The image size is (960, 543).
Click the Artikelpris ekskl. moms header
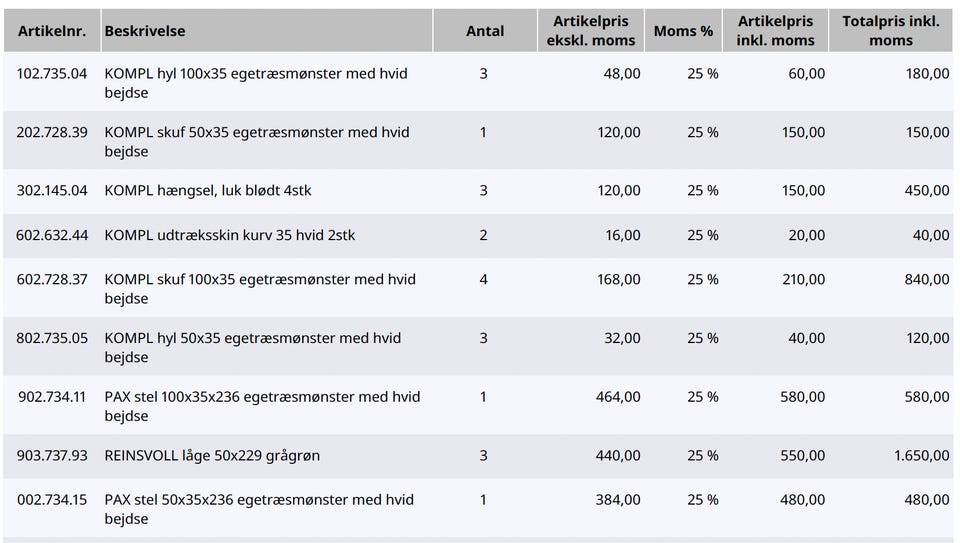[591, 31]
